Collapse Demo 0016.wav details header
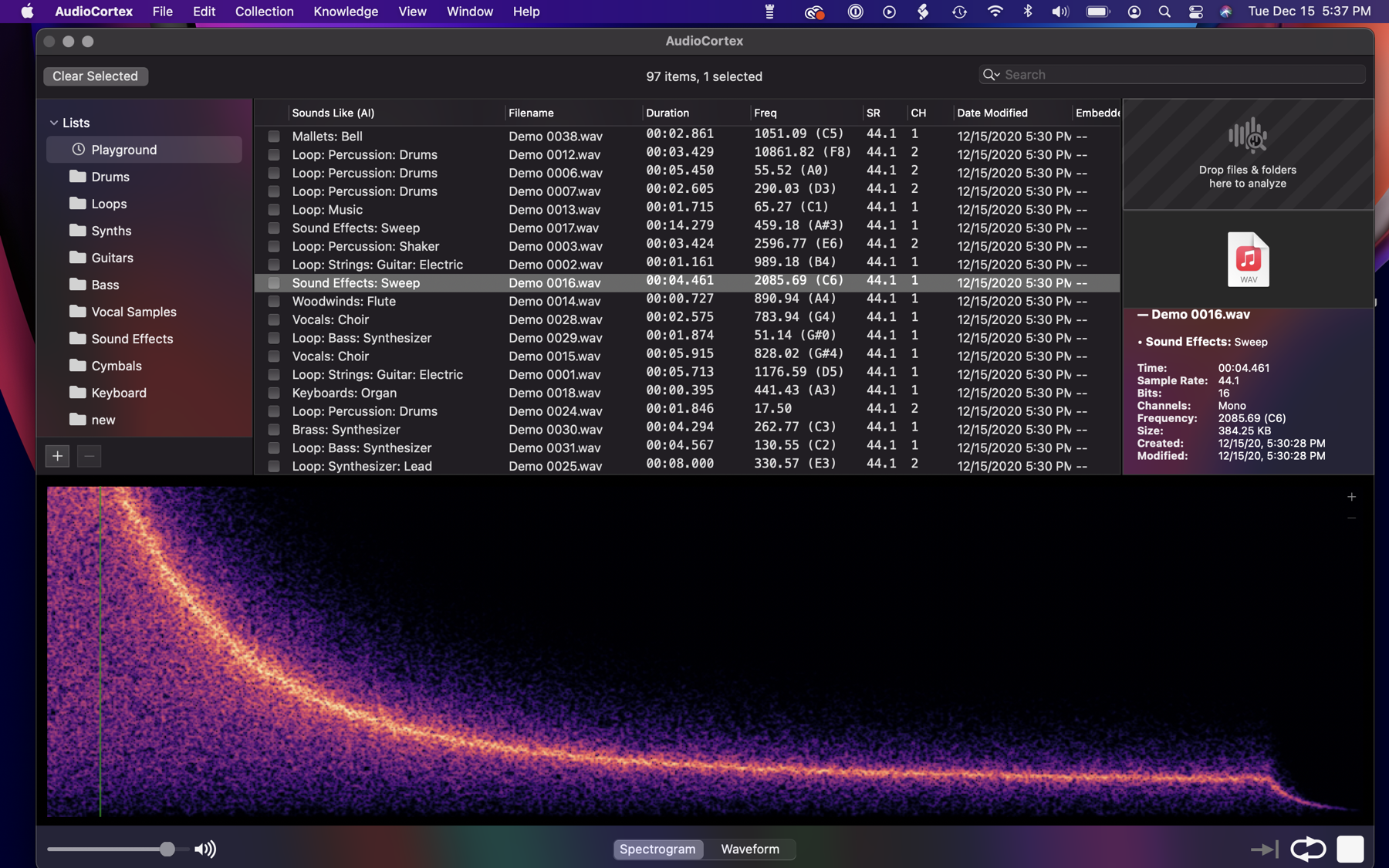The height and width of the screenshot is (868, 1389). [x=1143, y=315]
